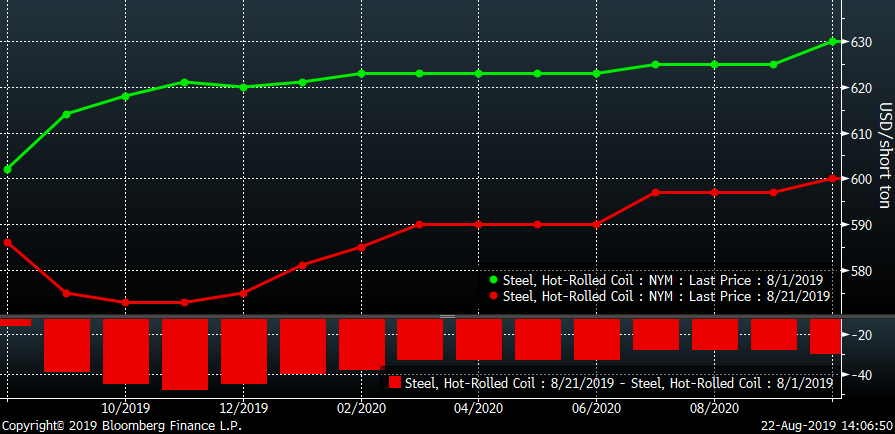Select the first green data point near 602
The width and height of the screenshot is (895, 434).
point(7,169)
